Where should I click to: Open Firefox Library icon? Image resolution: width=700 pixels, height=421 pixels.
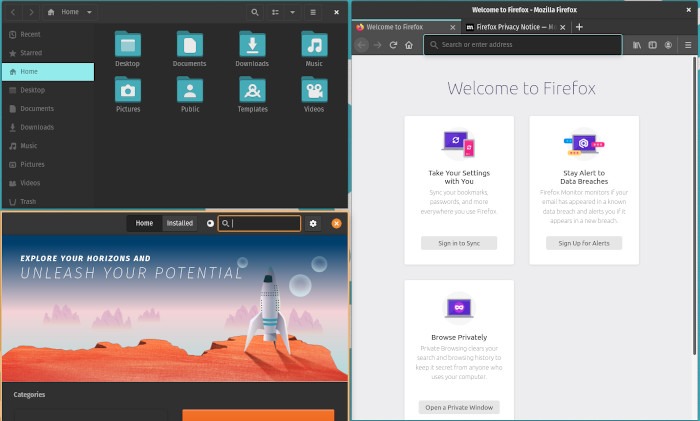pyautogui.click(x=637, y=45)
